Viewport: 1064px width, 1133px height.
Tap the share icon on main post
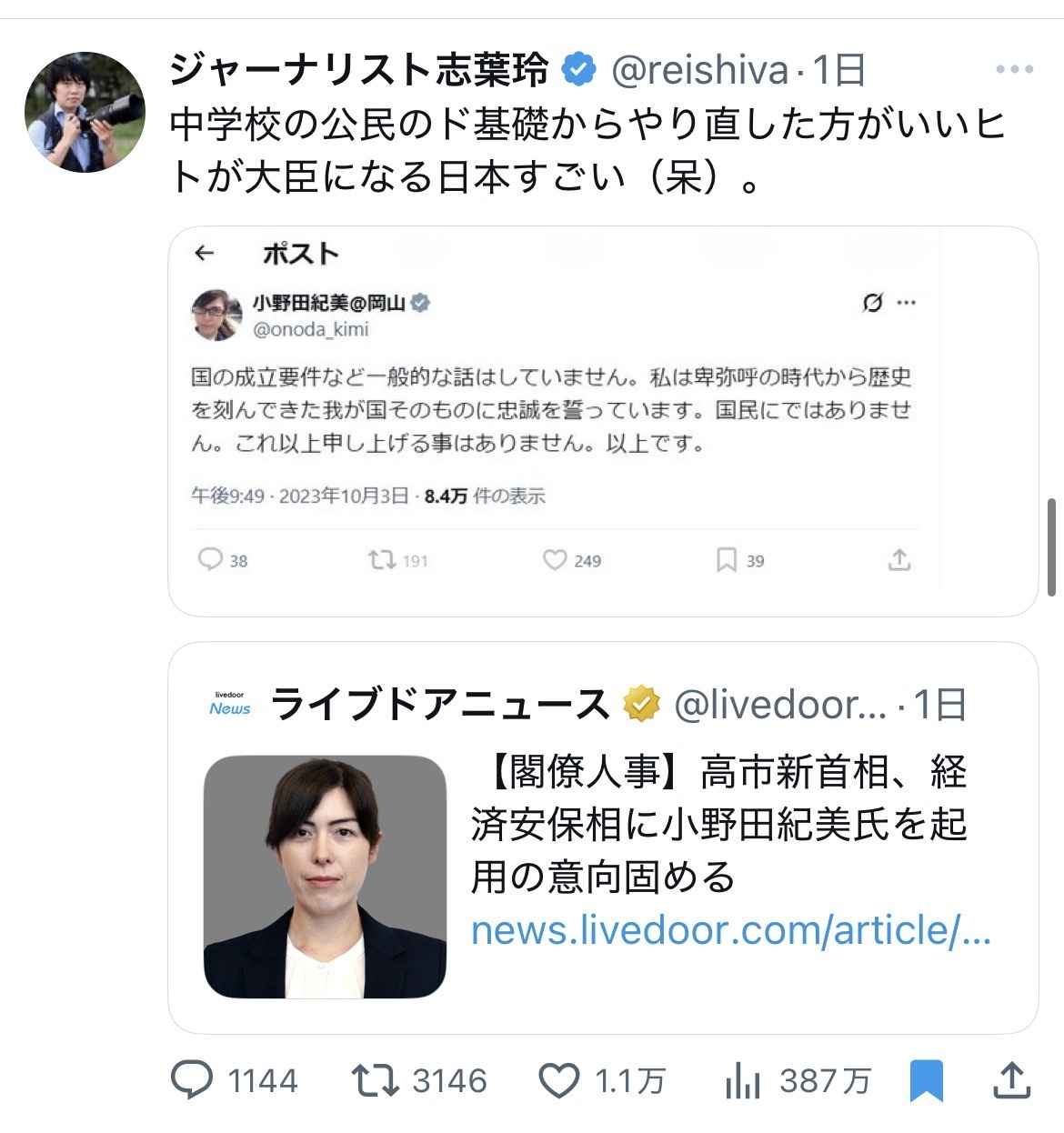[x=1011, y=1080]
